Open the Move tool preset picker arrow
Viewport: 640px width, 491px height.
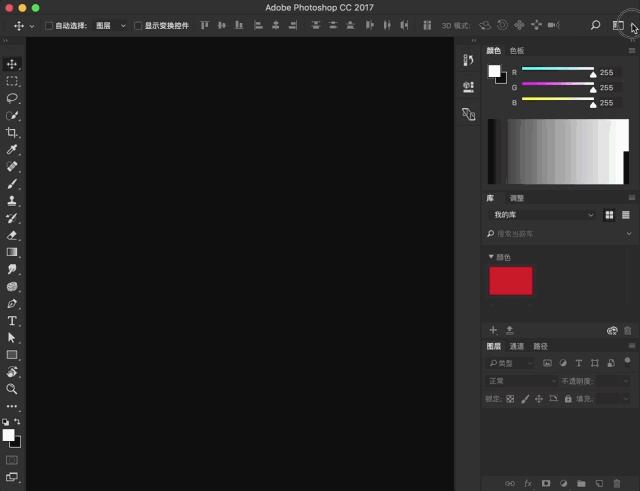(32, 26)
